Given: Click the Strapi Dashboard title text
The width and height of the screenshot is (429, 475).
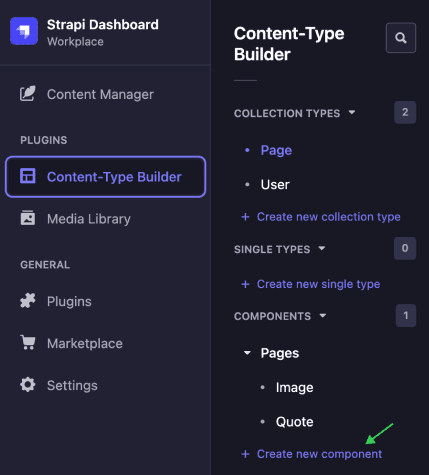Looking at the screenshot, I should tap(103, 25).
